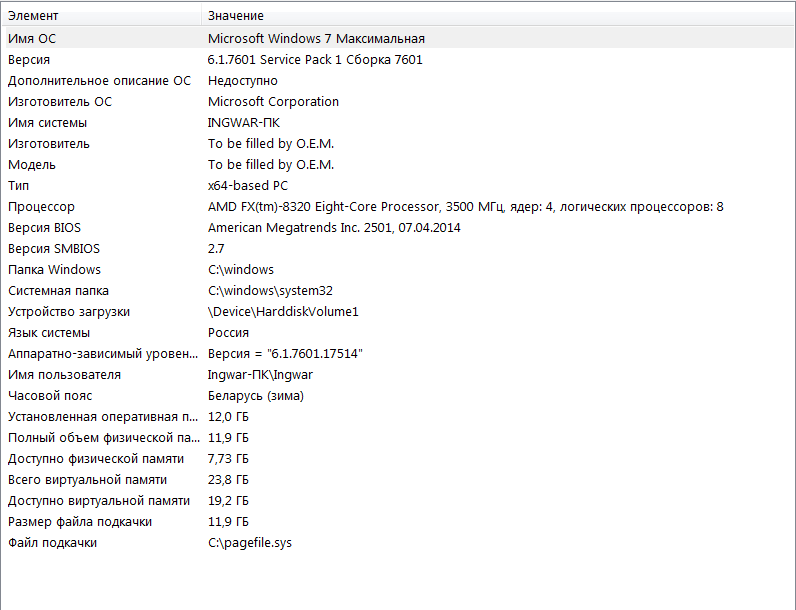796x610 pixels.
Task: Select the "Системная папка" row
Action: coord(58,290)
